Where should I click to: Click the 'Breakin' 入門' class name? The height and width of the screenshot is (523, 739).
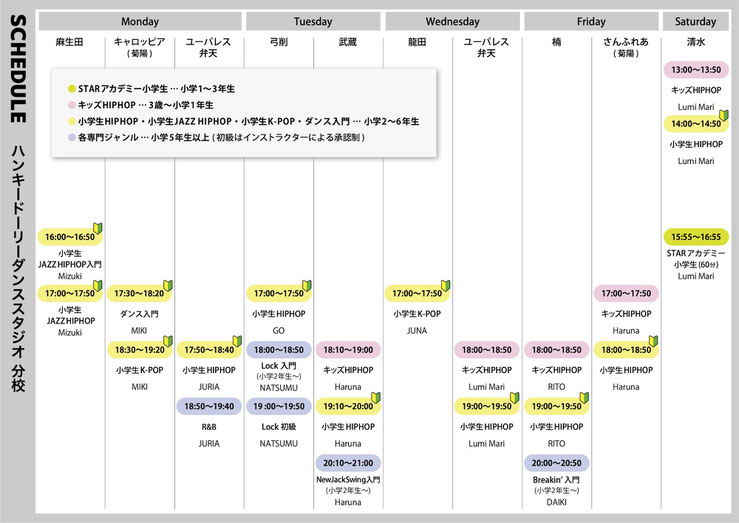pos(557,480)
